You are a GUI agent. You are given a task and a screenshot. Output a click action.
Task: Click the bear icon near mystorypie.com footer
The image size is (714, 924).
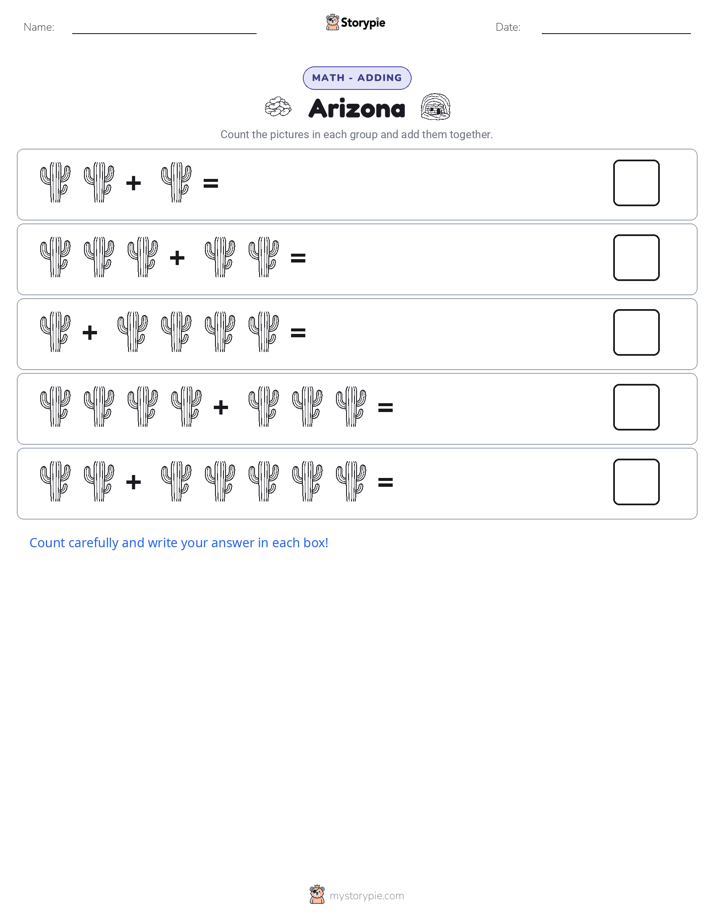click(x=317, y=895)
